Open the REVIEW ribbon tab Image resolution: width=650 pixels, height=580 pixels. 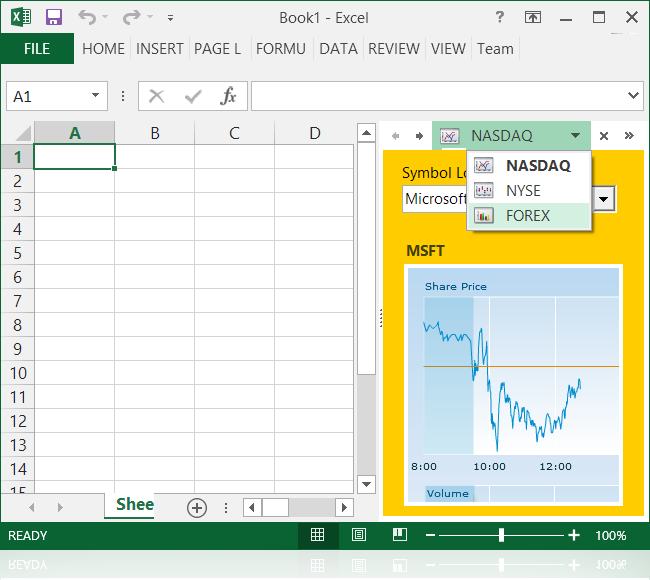[394, 49]
